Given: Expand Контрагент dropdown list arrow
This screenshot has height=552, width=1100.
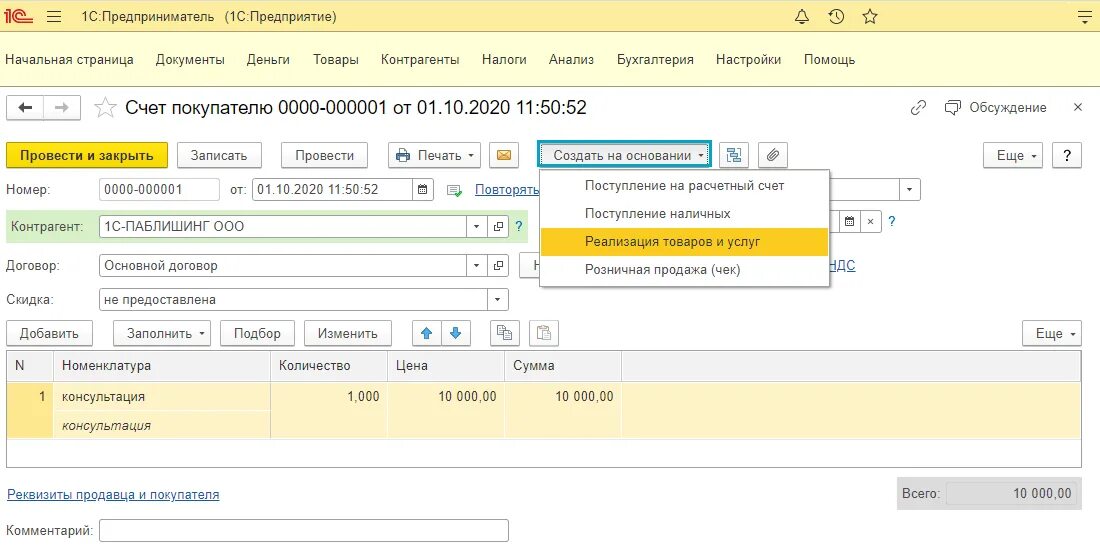Looking at the screenshot, I should (x=477, y=227).
